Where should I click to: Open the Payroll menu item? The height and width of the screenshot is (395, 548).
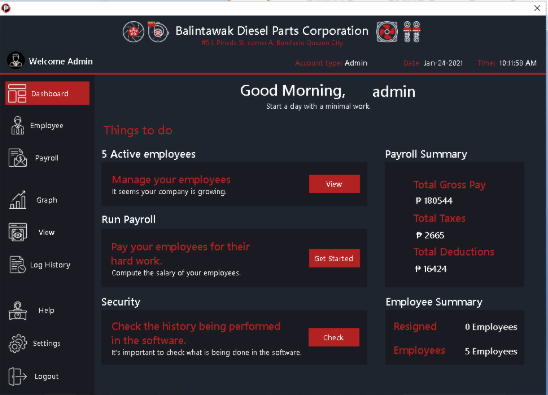pyautogui.click(x=47, y=158)
